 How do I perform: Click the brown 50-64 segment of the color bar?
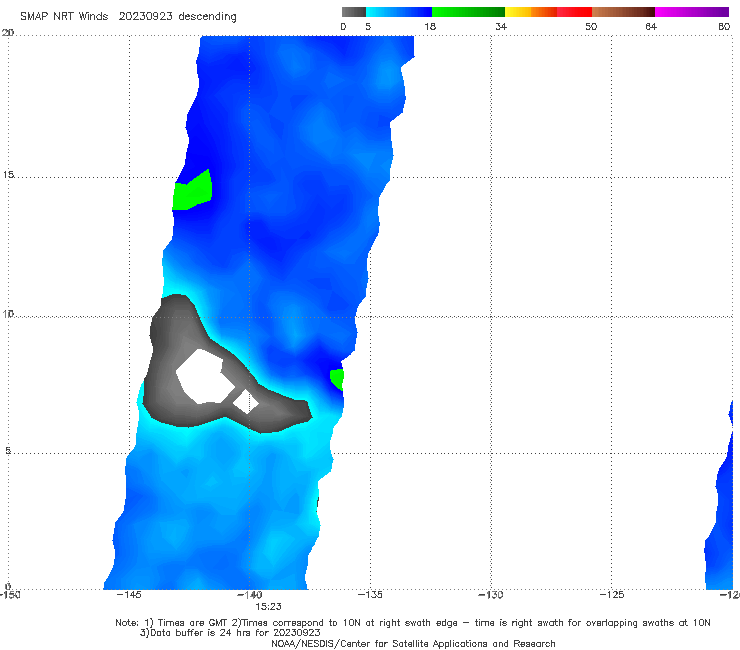[x=623, y=12]
